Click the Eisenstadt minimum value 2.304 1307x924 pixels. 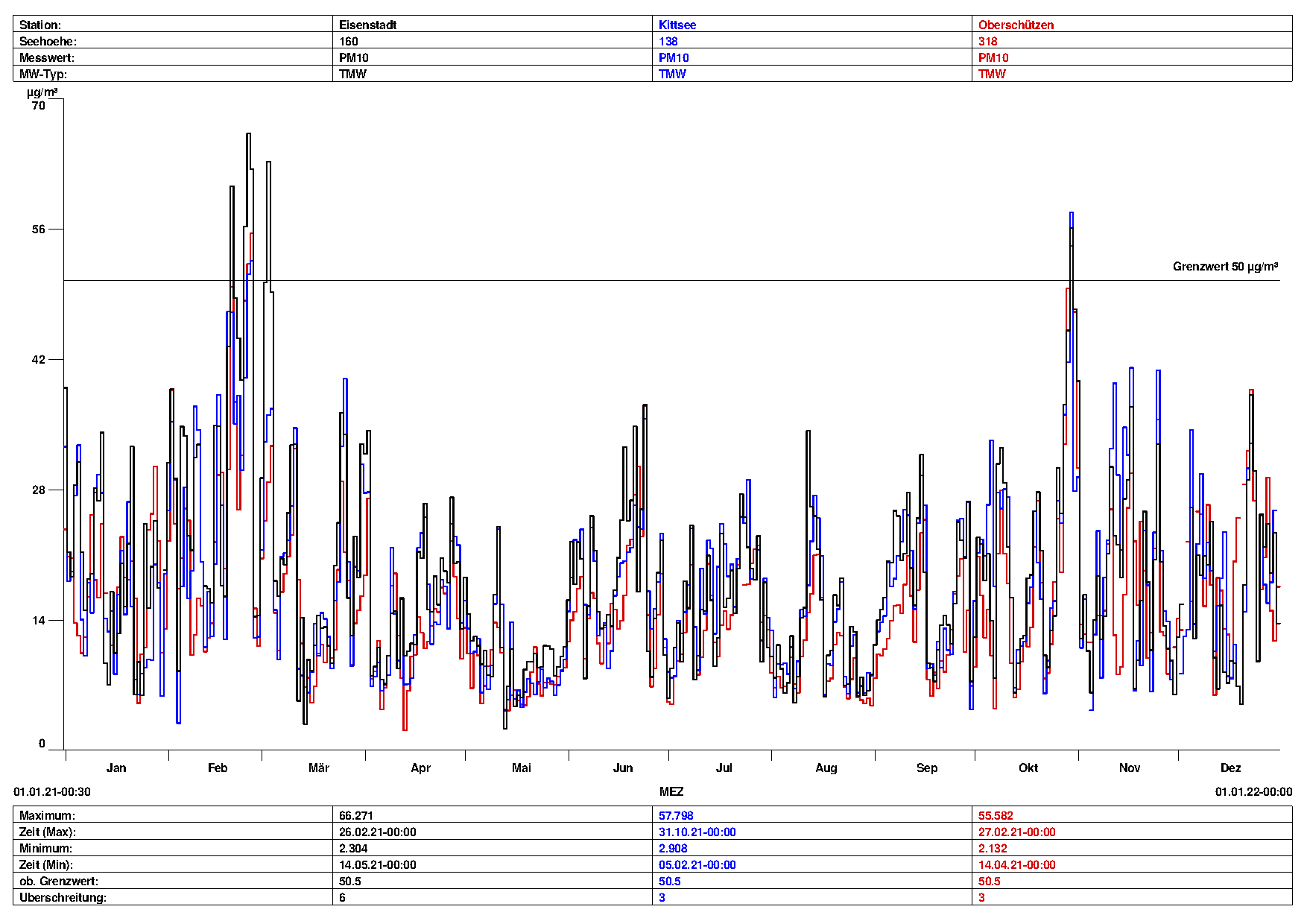(352, 848)
